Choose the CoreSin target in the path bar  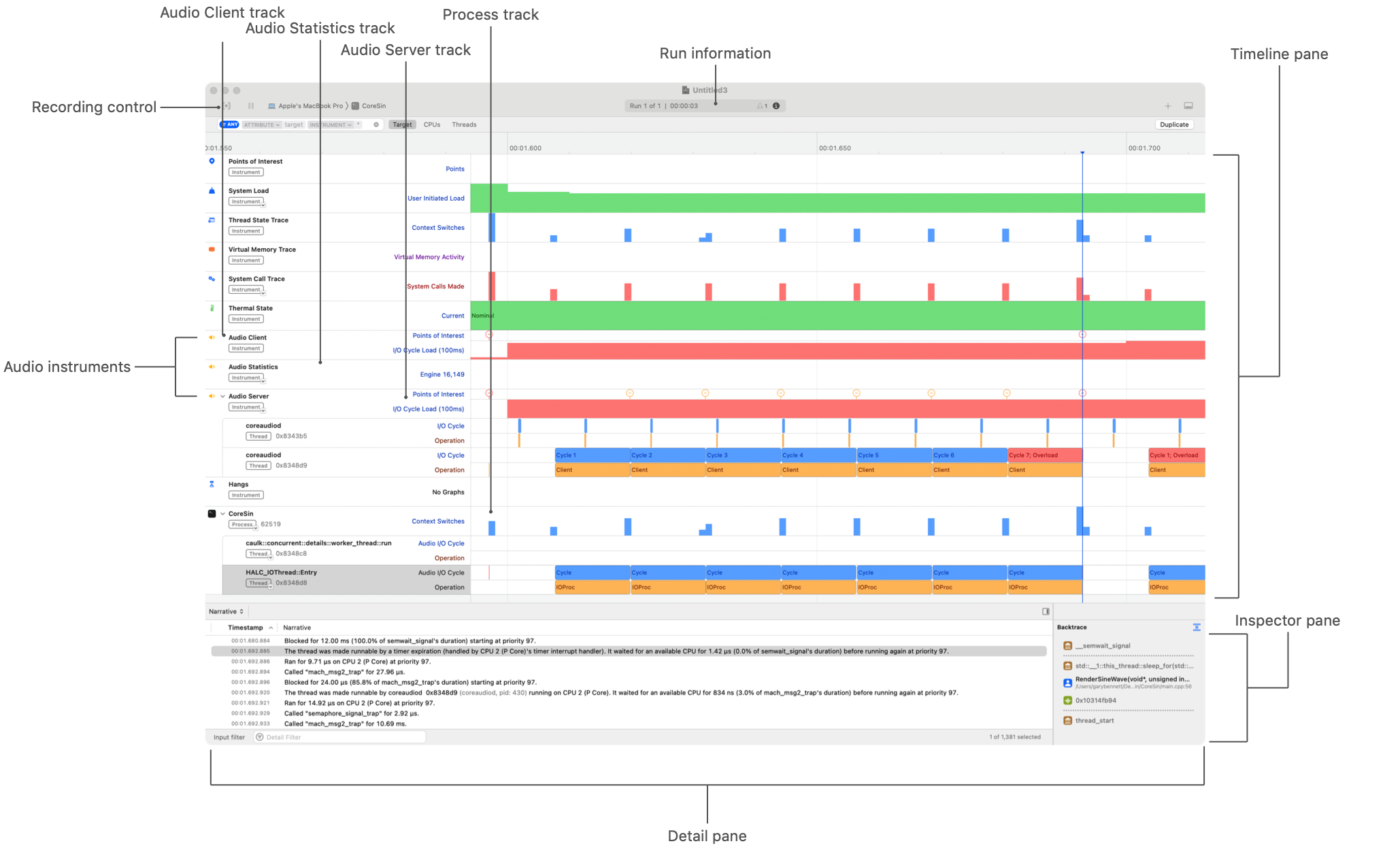click(x=369, y=106)
